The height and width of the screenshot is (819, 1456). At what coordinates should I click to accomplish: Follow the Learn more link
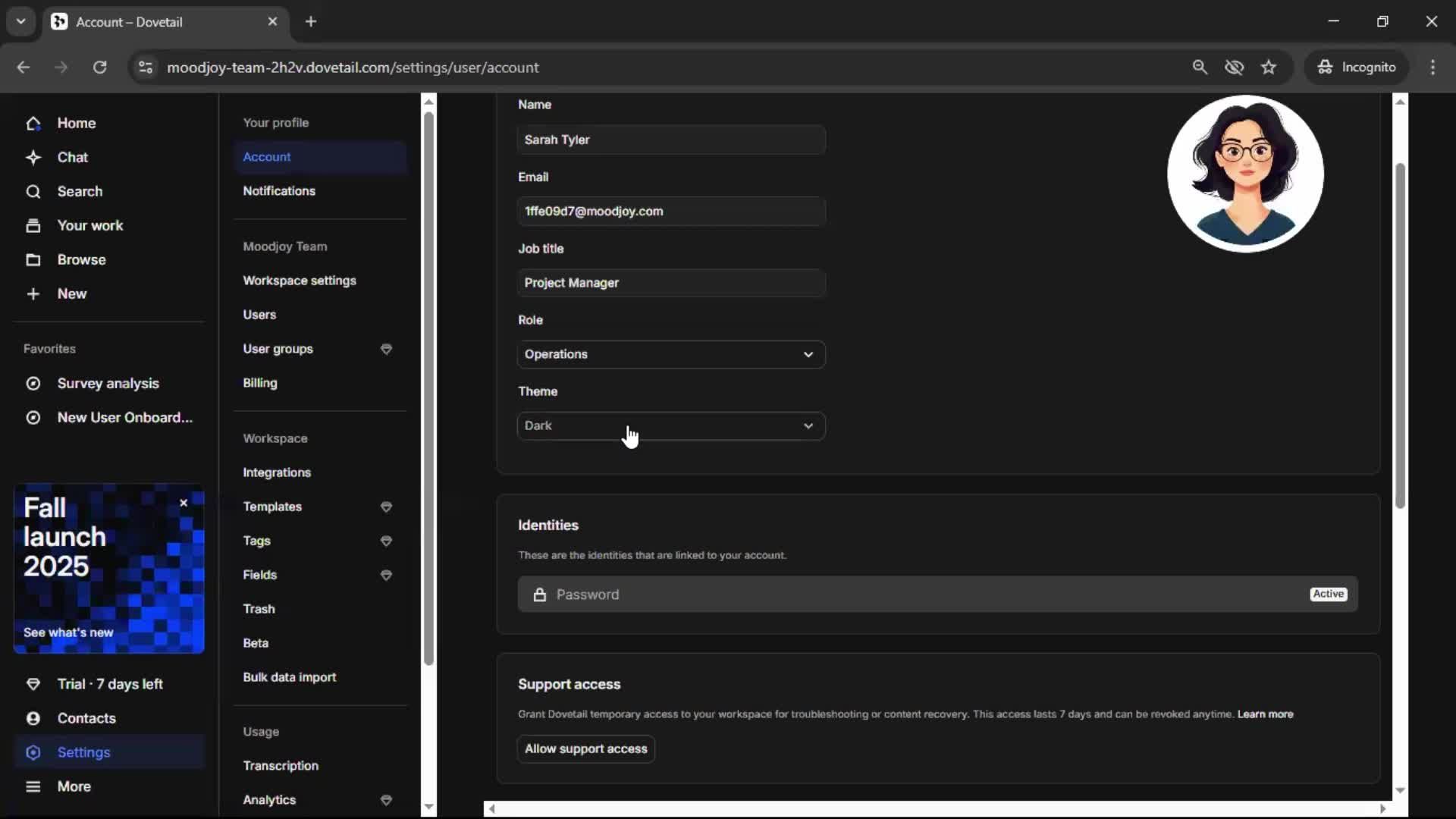(1265, 714)
